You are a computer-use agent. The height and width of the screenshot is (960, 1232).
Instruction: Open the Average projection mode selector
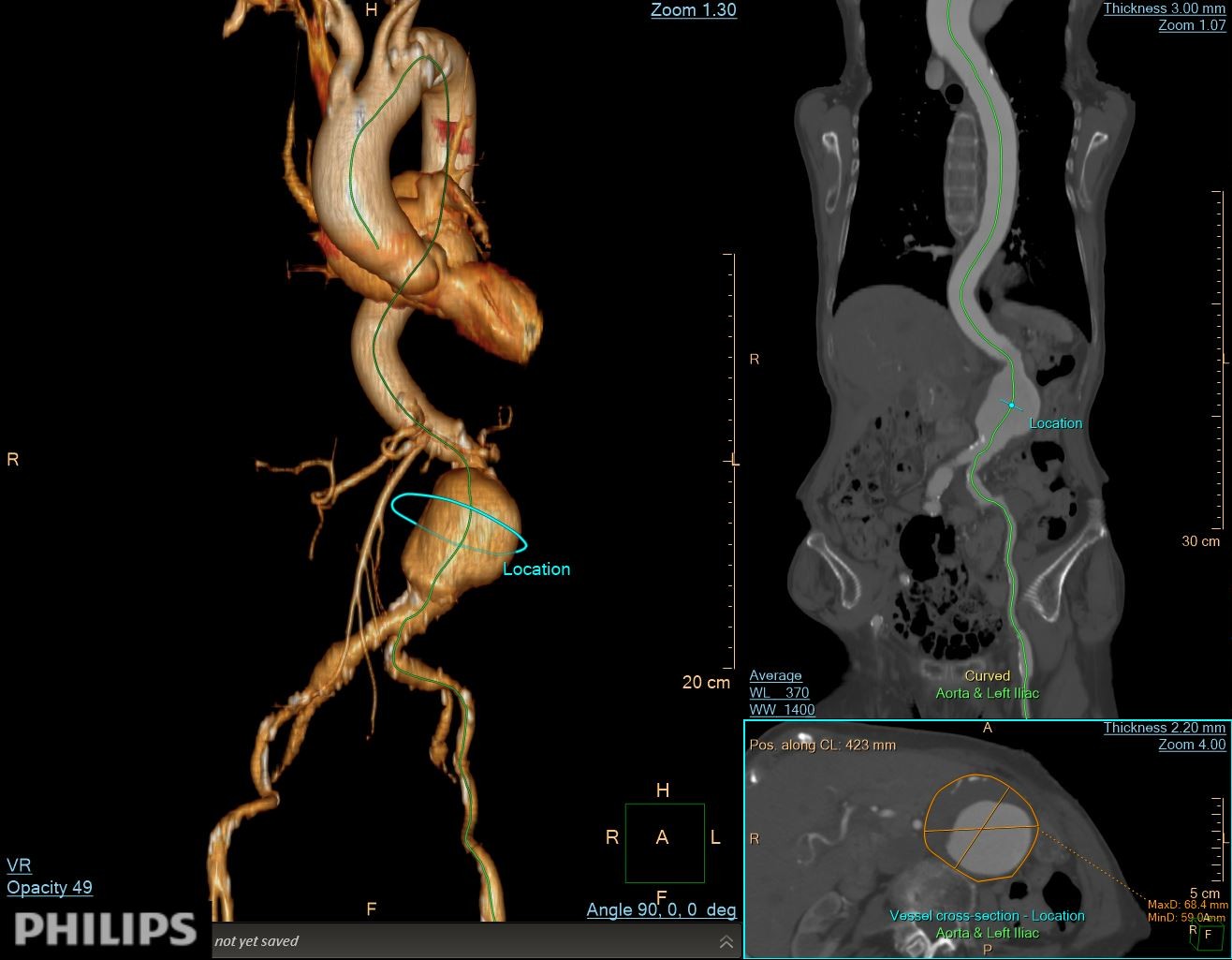coord(775,675)
